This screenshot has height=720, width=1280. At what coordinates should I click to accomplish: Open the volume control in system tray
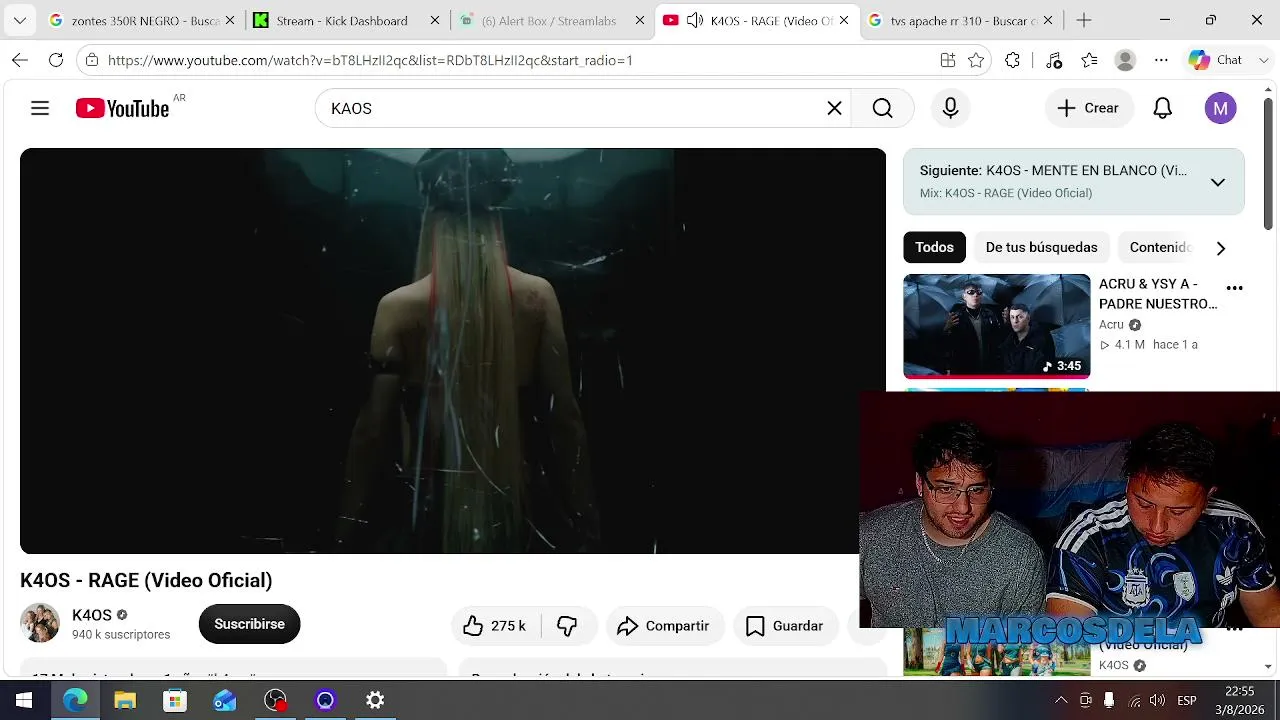click(1157, 700)
